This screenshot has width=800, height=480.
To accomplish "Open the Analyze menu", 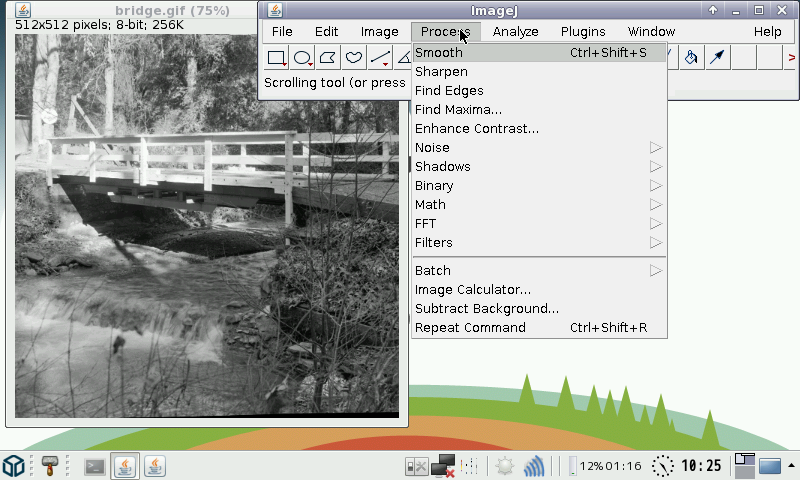I will pos(515,32).
